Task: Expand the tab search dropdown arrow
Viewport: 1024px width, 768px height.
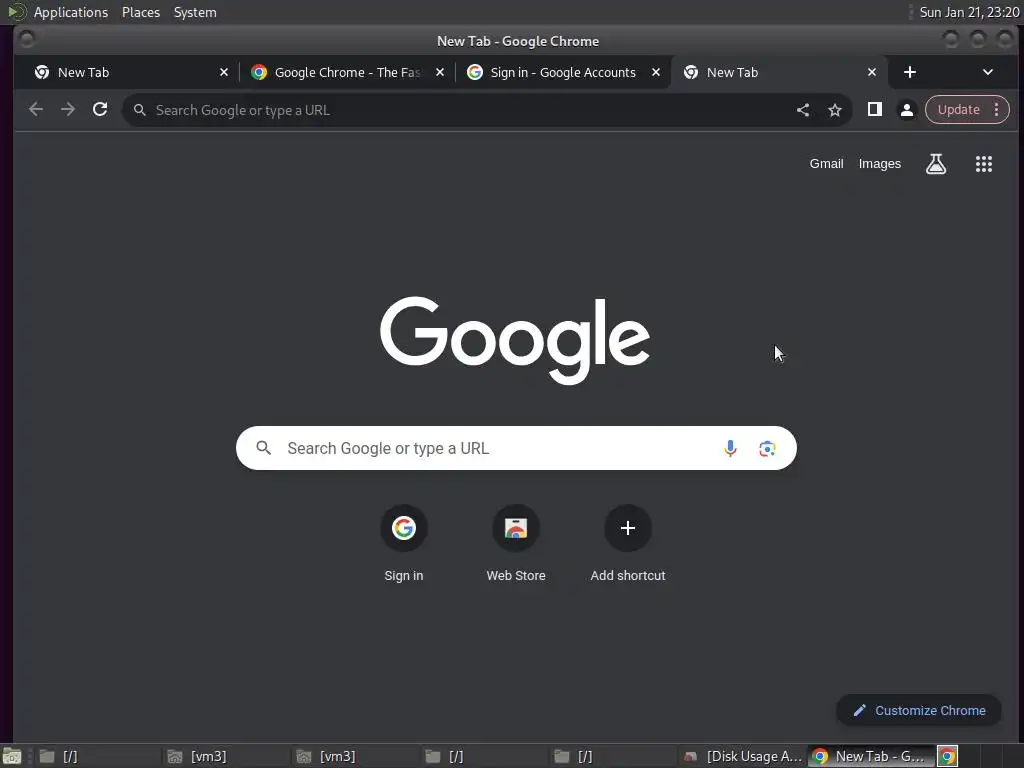Action: (987, 72)
